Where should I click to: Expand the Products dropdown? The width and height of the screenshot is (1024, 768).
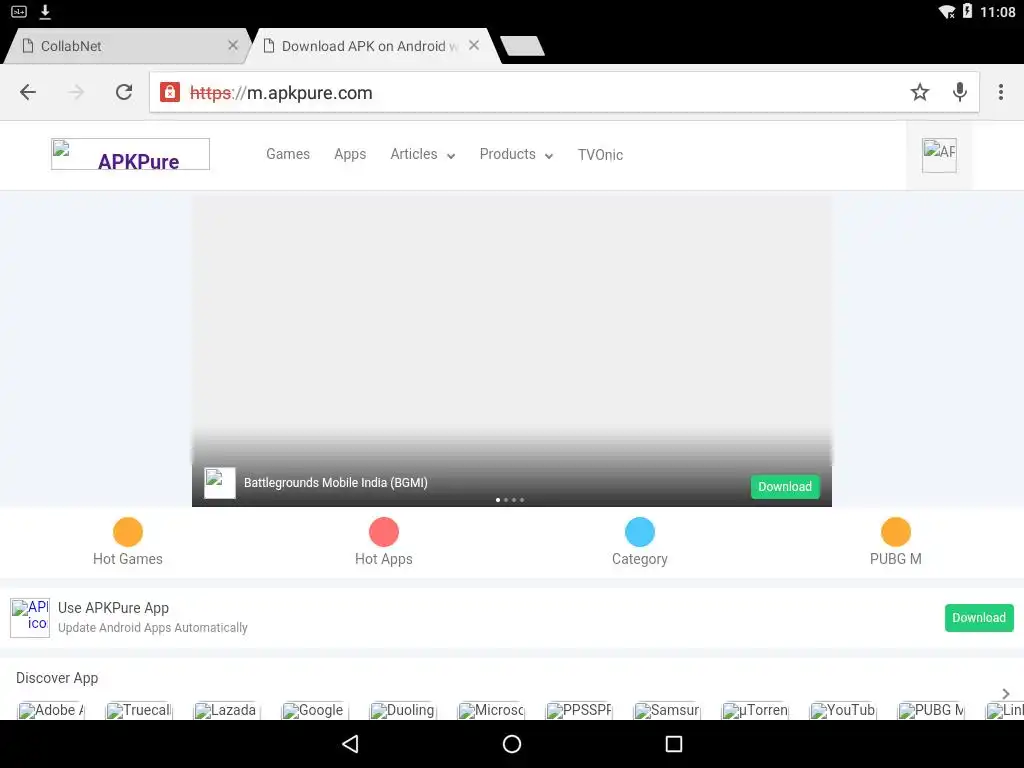516,154
